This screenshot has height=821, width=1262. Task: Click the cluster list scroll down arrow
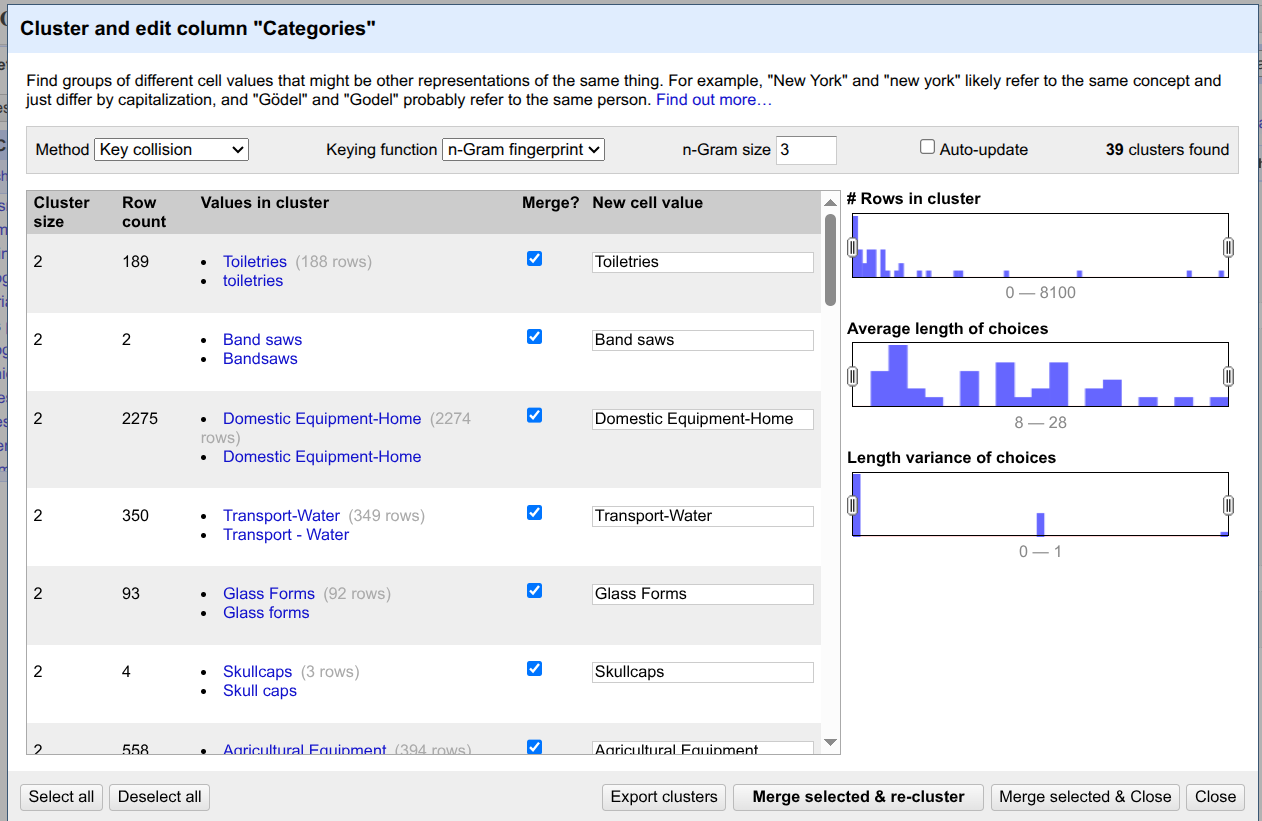pos(830,743)
